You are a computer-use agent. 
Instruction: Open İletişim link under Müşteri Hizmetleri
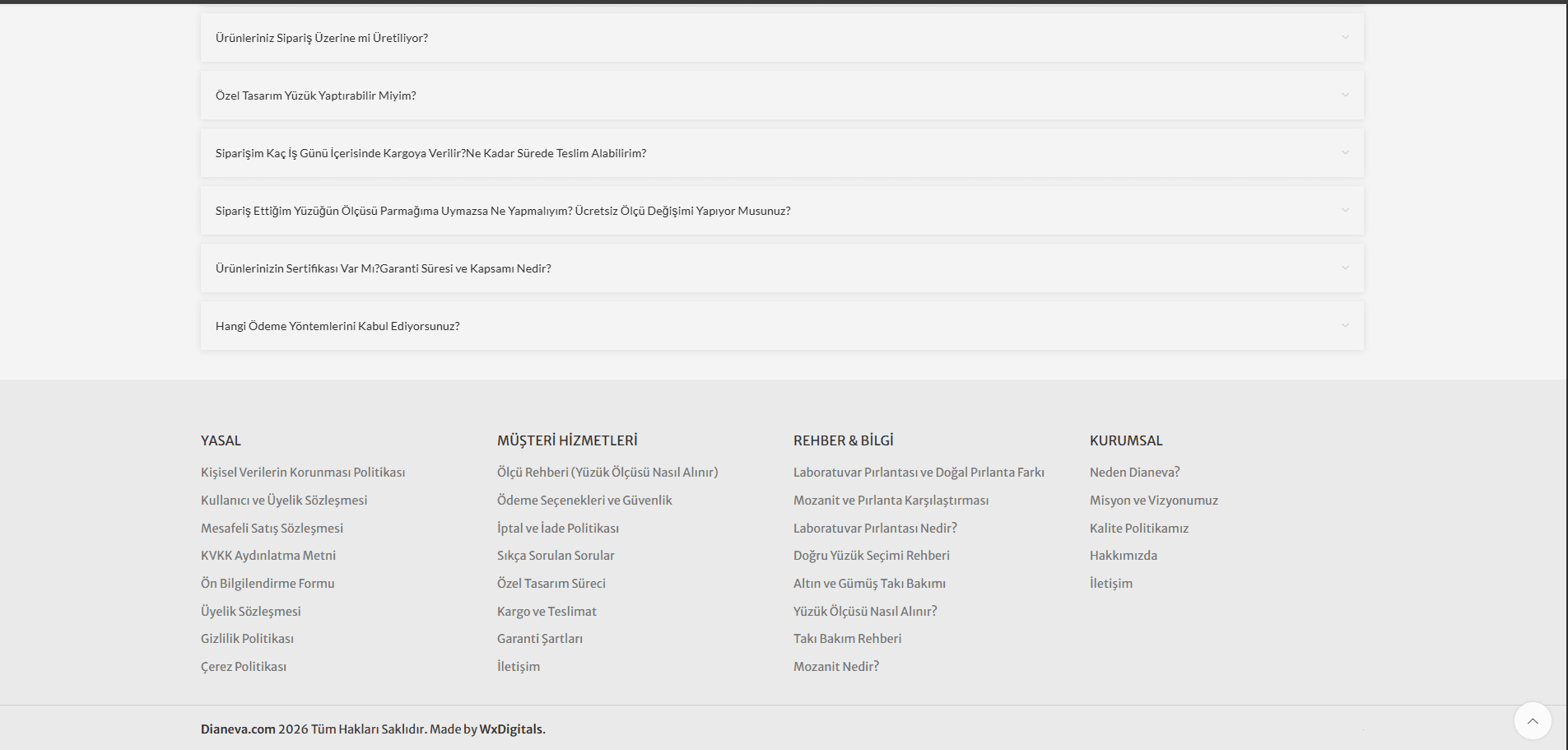pos(519,667)
